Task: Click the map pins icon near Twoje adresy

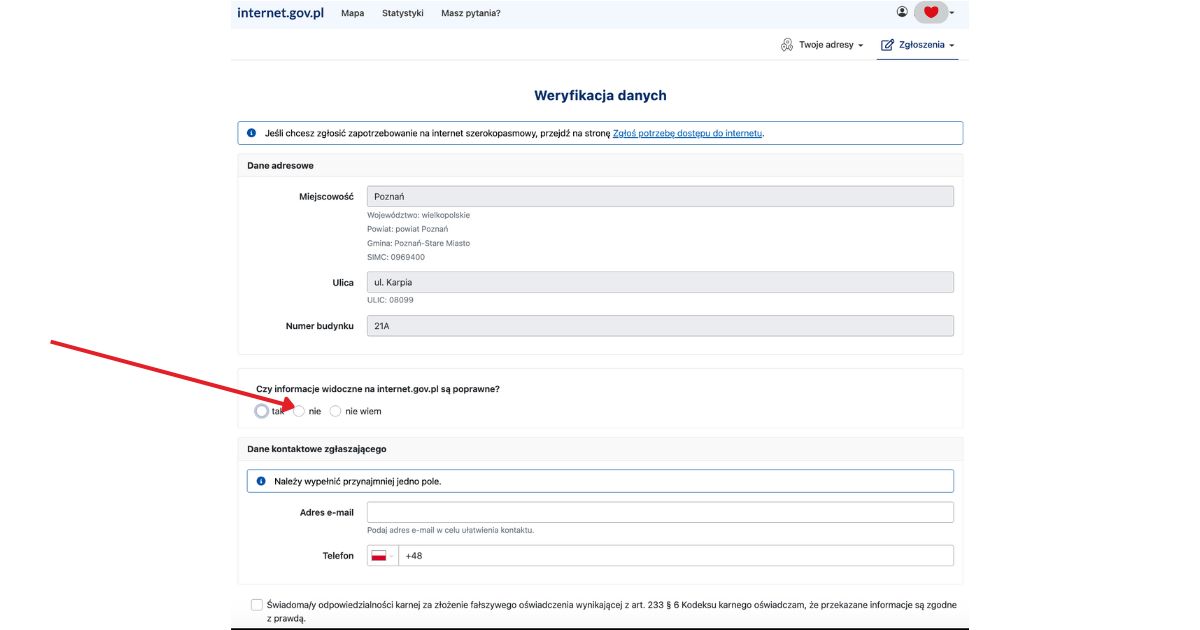Action: 787,45
